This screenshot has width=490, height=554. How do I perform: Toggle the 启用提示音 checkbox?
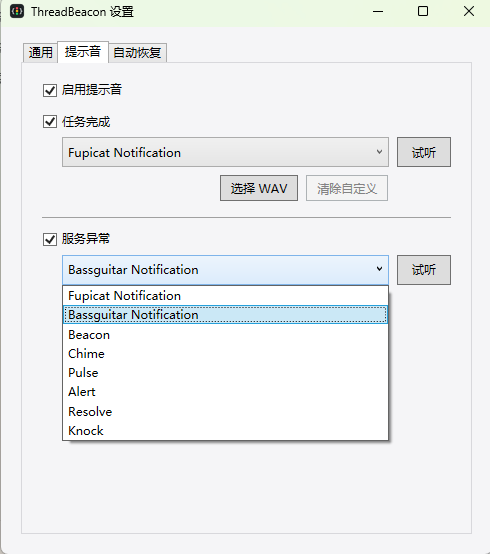[50, 90]
